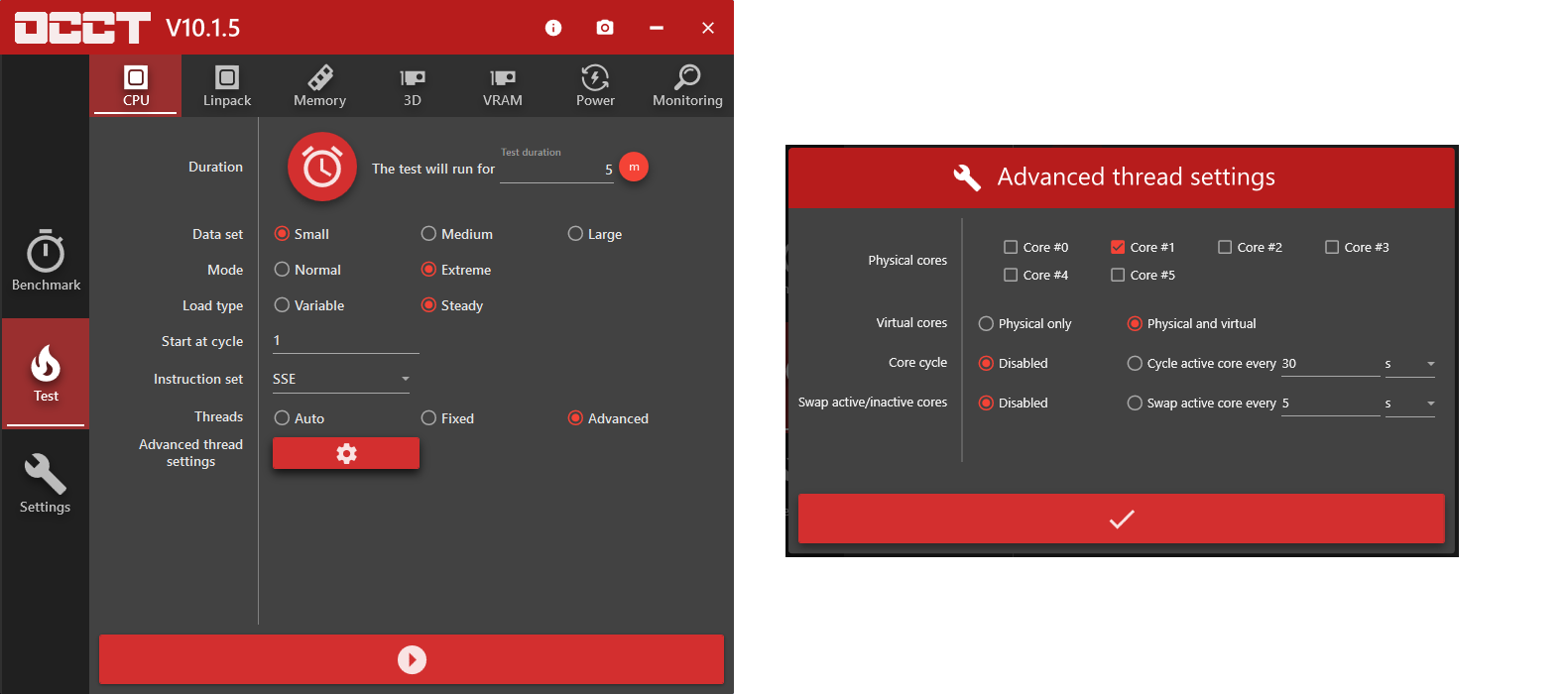Open the info icon in title bar
Screen dimensions: 1568x694
pyautogui.click(x=553, y=28)
